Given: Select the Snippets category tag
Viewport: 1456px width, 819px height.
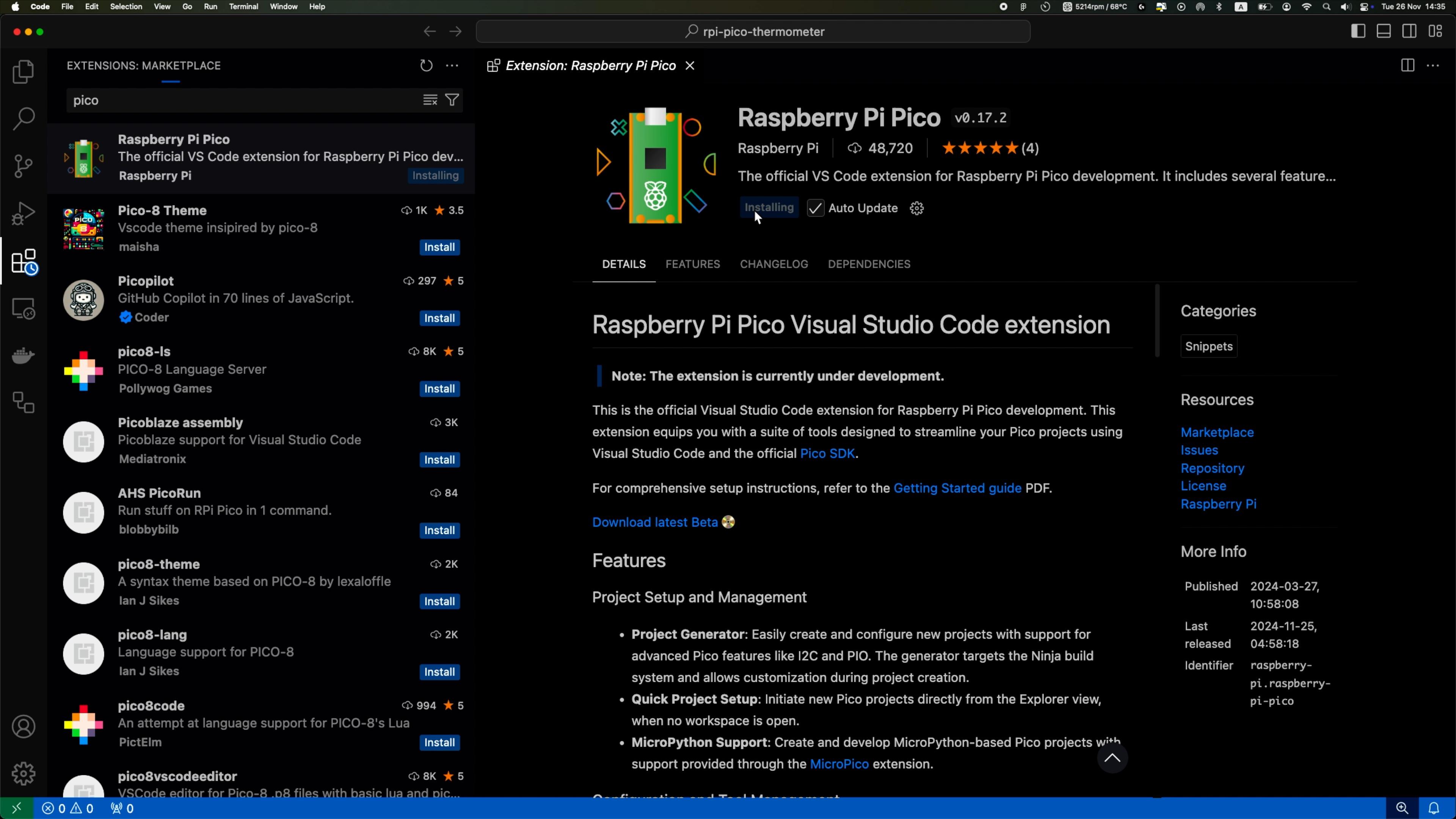Looking at the screenshot, I should [1208, 347].
